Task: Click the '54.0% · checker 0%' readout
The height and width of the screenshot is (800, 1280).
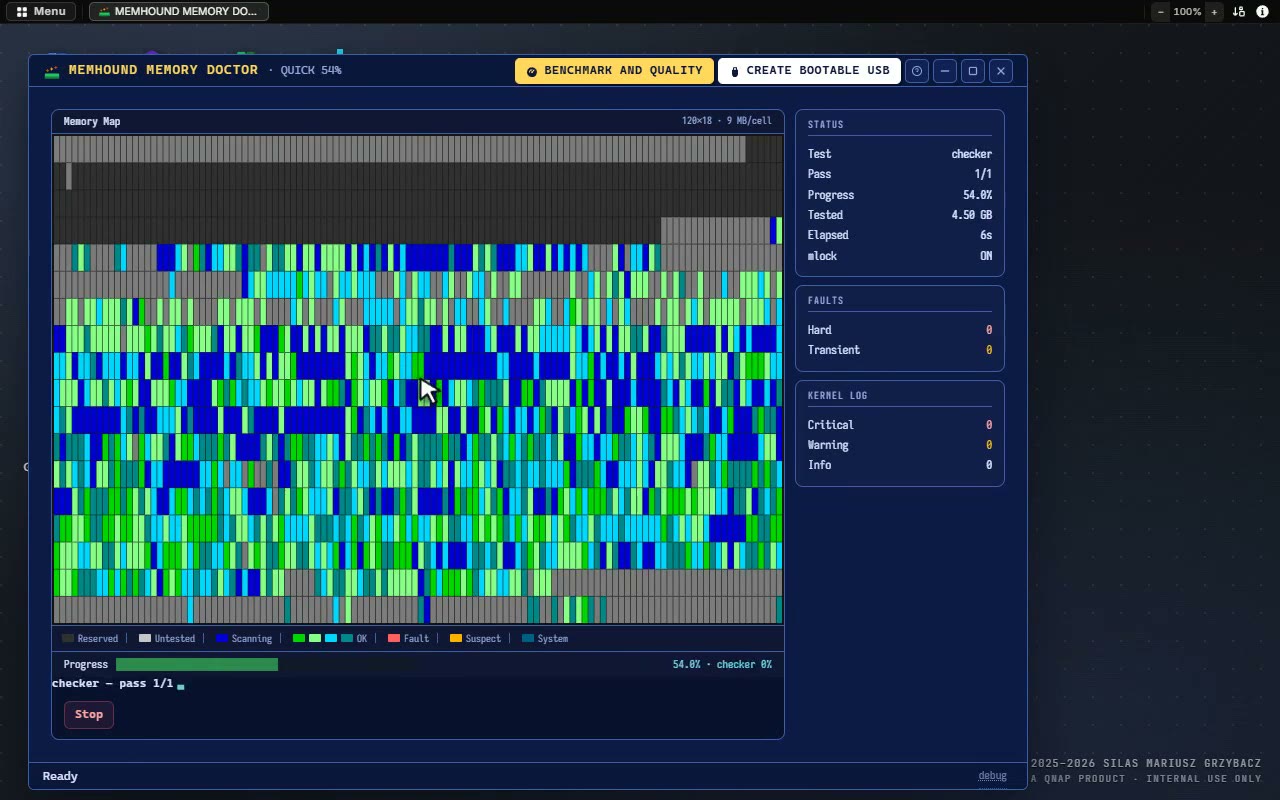Action: click(722, 664)
